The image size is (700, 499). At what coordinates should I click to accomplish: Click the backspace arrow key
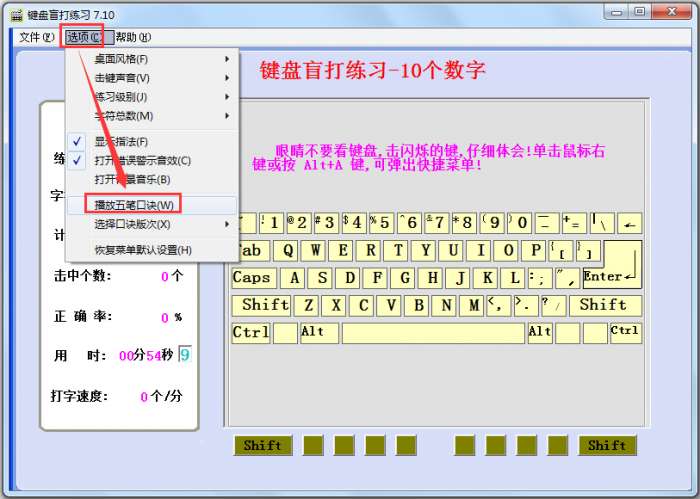click(x=629, y=223)
